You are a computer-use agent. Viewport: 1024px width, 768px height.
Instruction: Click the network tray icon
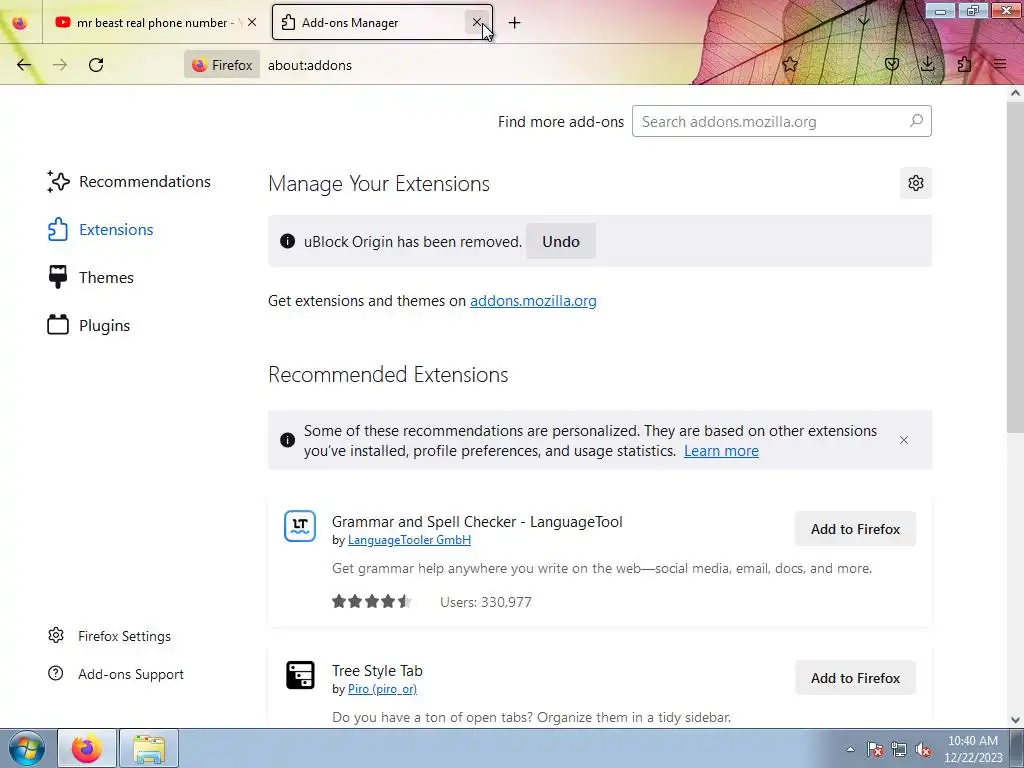pos(899,749)
